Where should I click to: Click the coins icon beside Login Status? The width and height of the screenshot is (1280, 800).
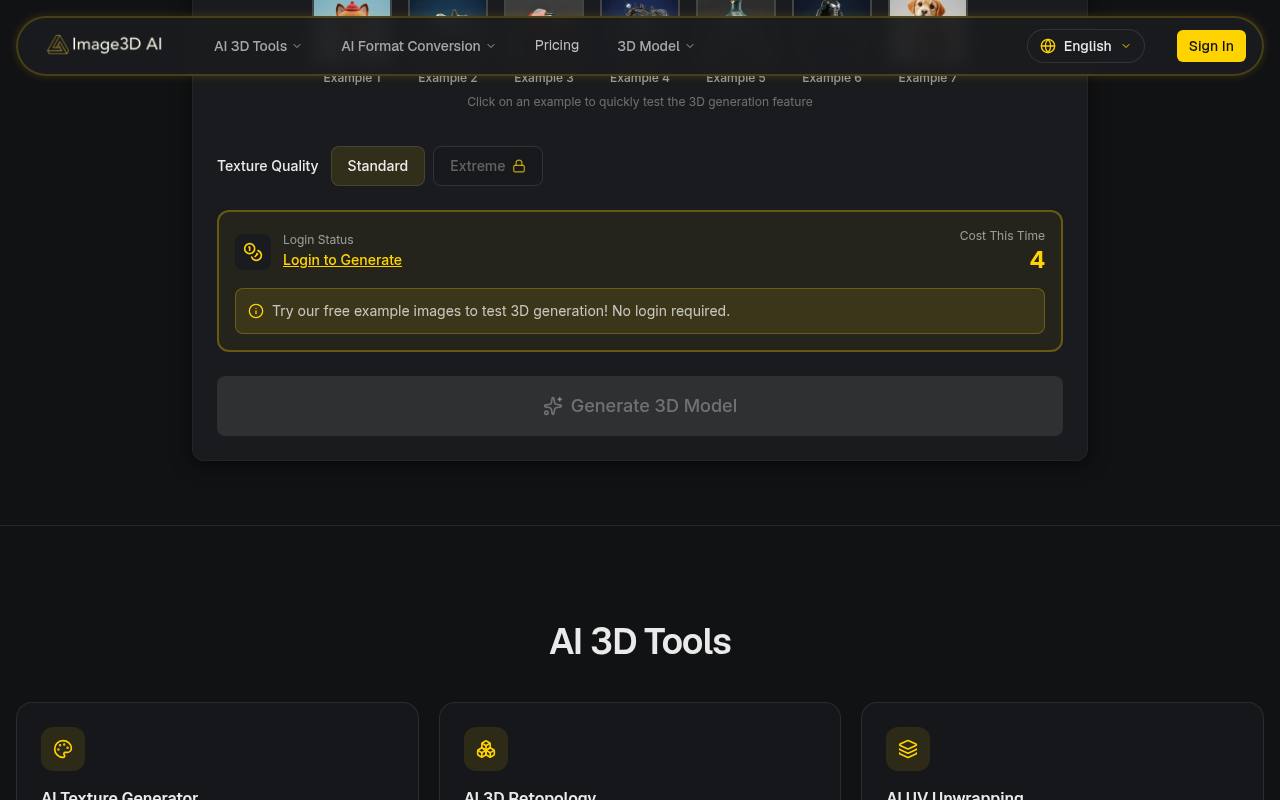tap(253, 252)
